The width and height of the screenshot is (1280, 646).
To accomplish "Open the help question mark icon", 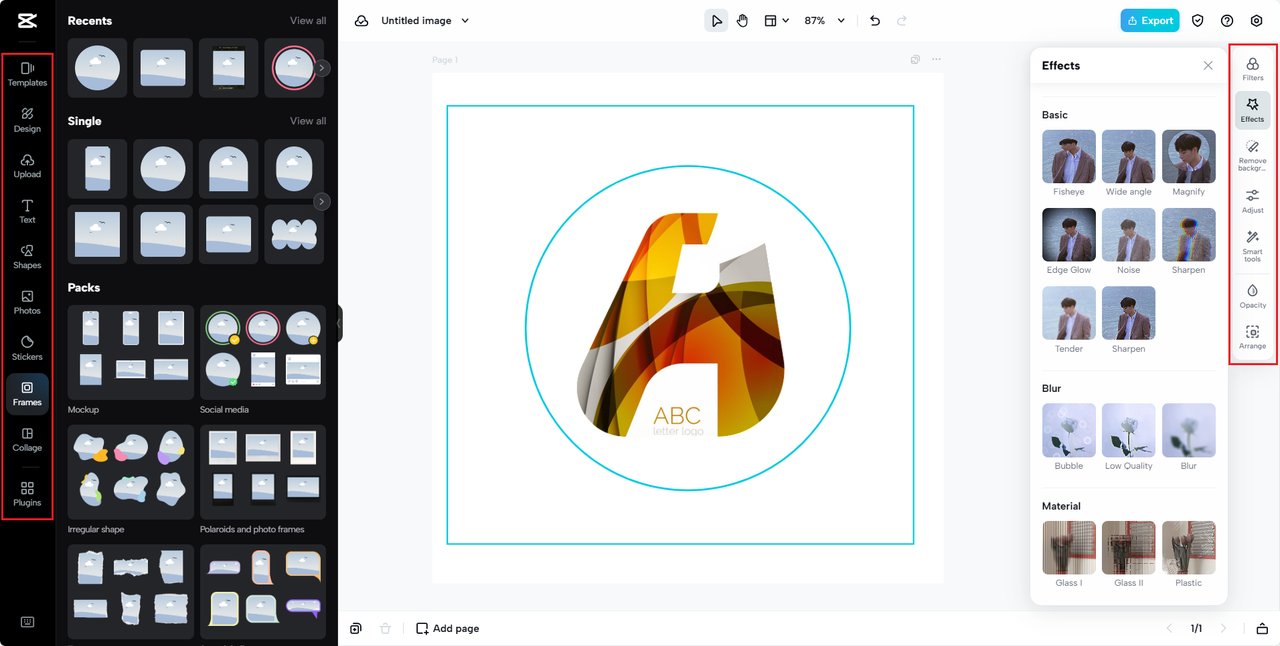I will [x=1227, y=20].
